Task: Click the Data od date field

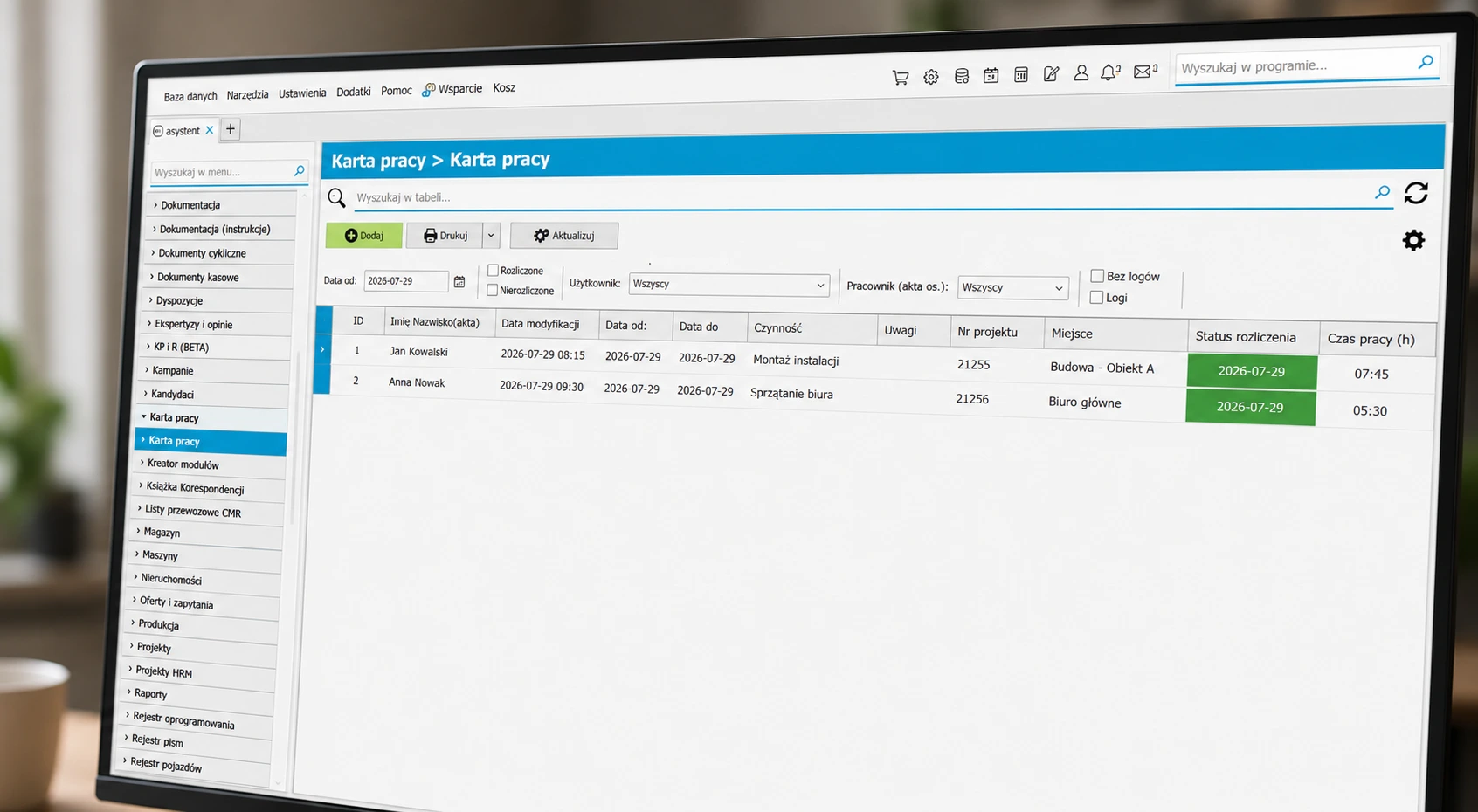Action: [x=406, y=281]
